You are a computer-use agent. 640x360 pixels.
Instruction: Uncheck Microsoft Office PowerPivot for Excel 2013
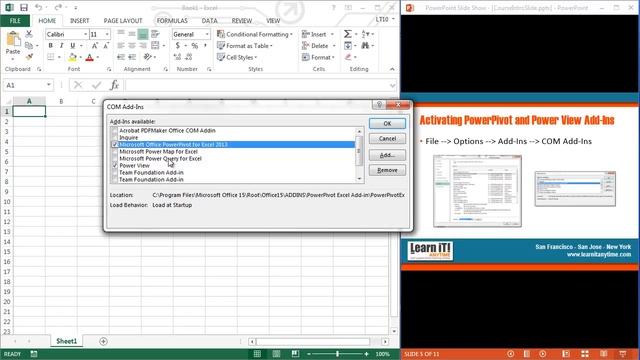[114, 144]
